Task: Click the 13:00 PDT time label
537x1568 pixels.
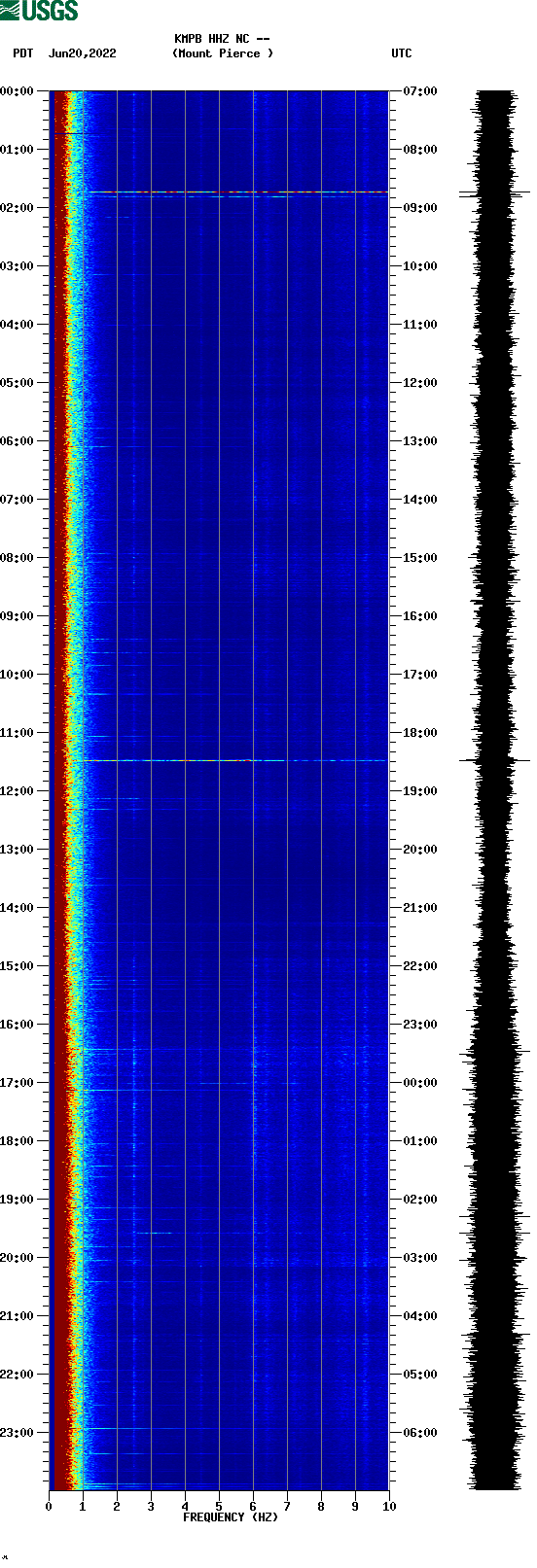Action: point(18,850)
